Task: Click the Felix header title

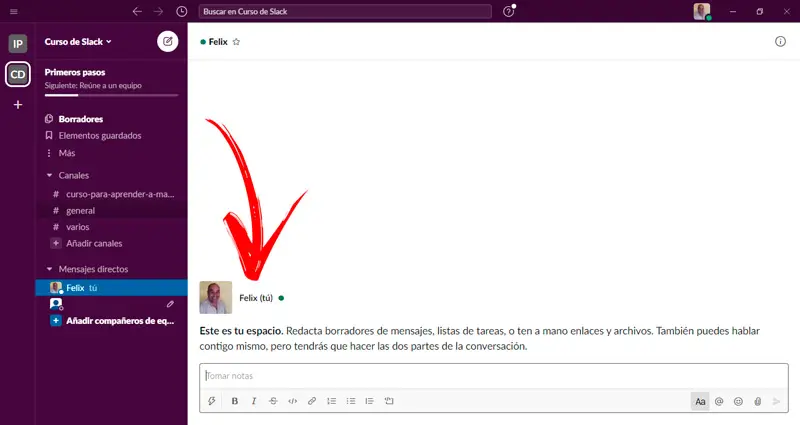Action: coord(218,42)
